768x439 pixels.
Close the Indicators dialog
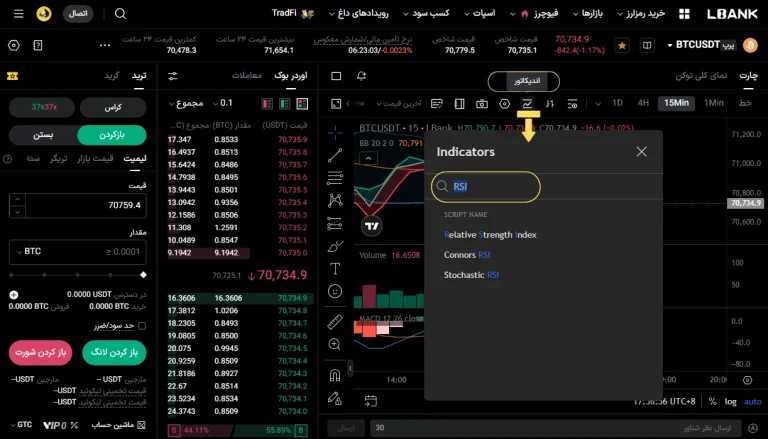[641, 152]
